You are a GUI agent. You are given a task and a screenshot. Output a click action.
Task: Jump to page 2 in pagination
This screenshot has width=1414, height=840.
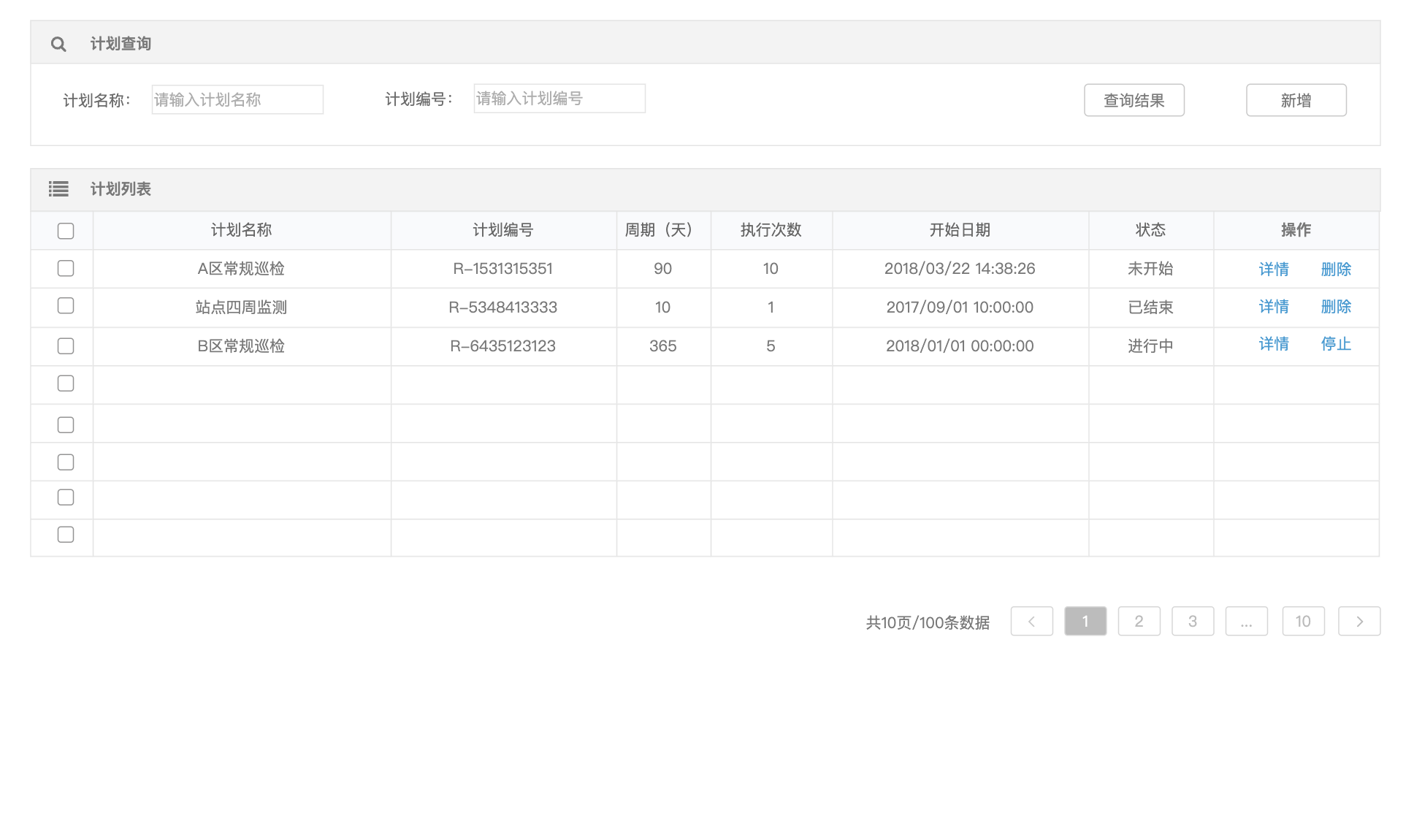(x=1139, y=622)
